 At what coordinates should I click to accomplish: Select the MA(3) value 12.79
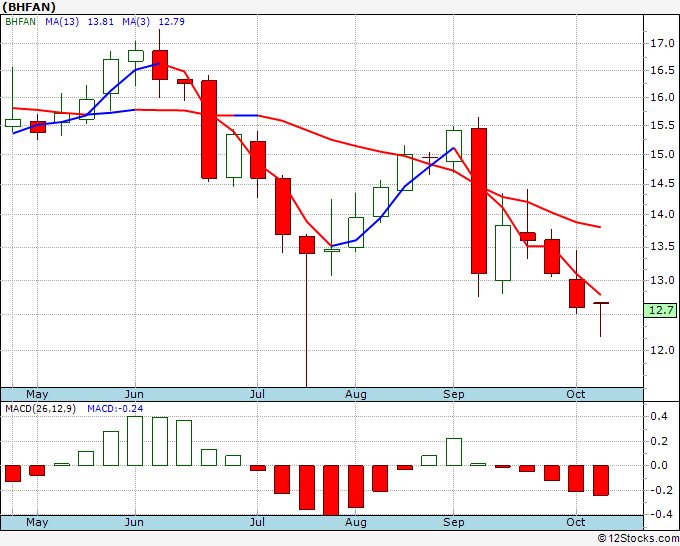pos(171,21)
